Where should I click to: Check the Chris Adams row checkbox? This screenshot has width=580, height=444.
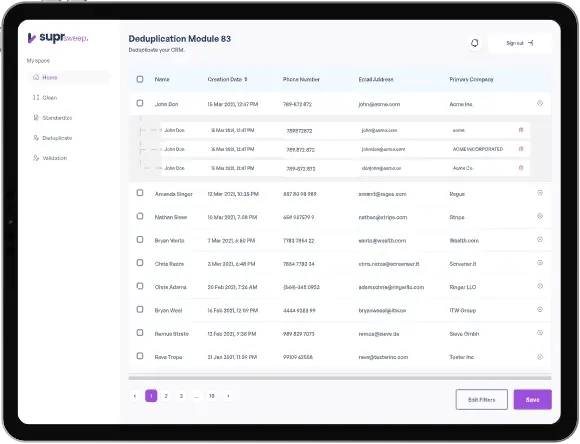click(x=140, y=286)
